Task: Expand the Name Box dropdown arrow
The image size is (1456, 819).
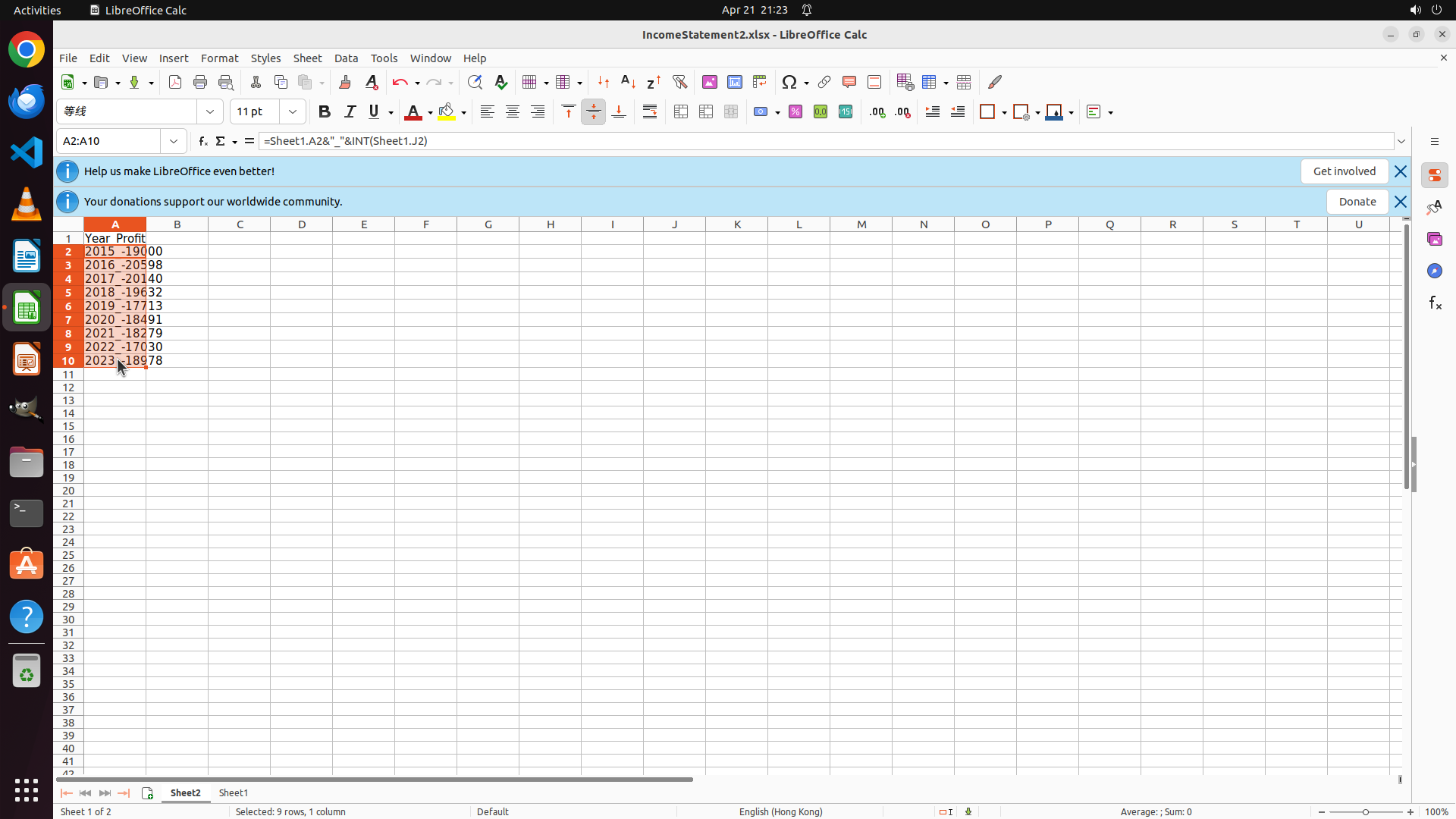Action: pos(174,142)
